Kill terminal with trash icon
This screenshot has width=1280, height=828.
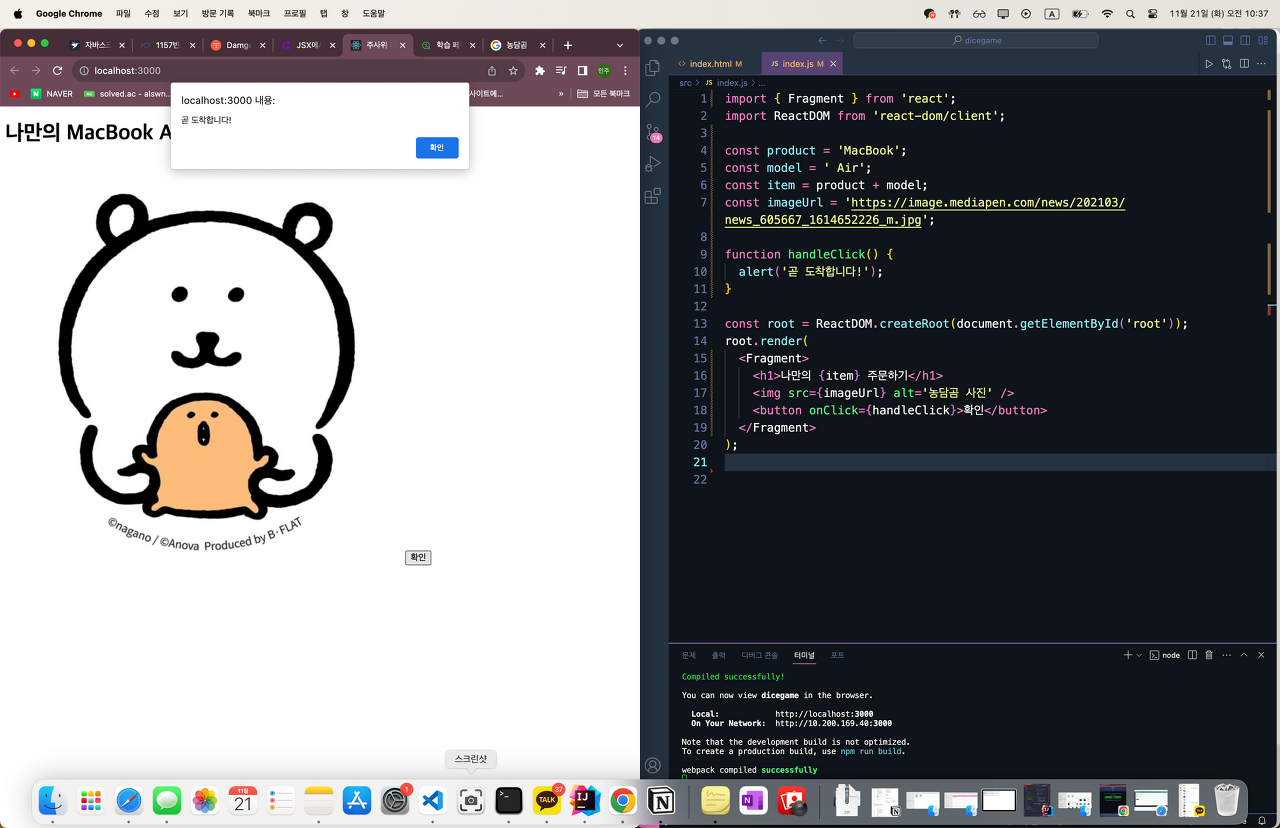click(x=1209, y=655)
